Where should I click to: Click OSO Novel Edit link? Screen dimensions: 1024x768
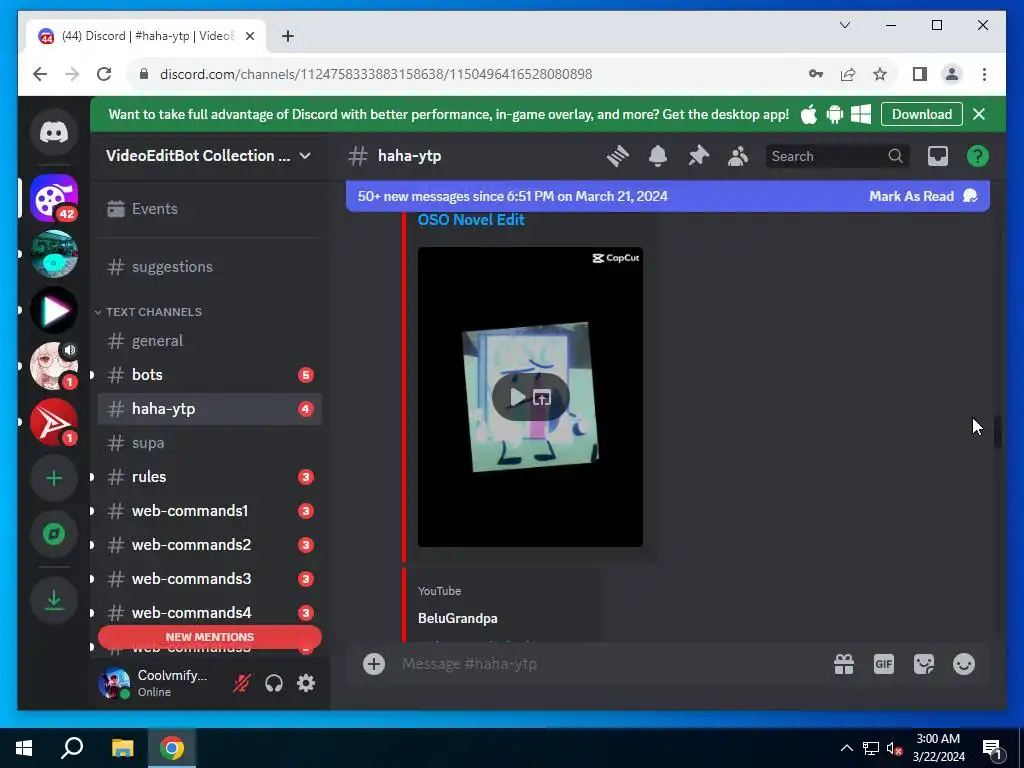pyautogui.click(x=471, y=220)
